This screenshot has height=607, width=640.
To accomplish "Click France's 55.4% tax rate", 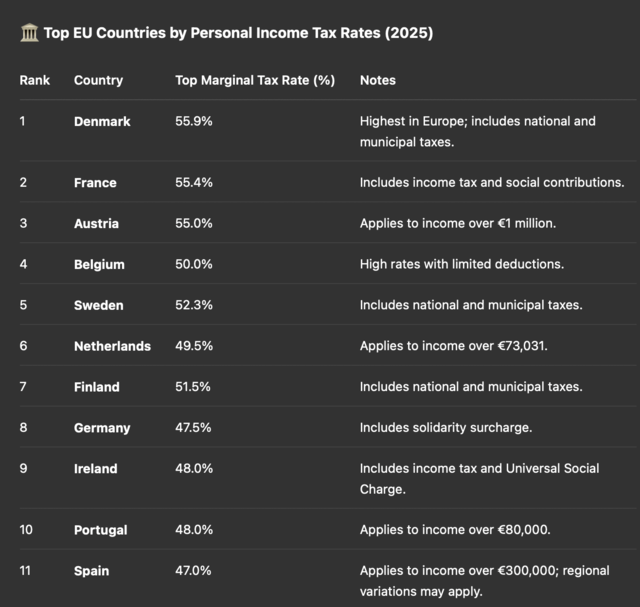I will 194,182.
